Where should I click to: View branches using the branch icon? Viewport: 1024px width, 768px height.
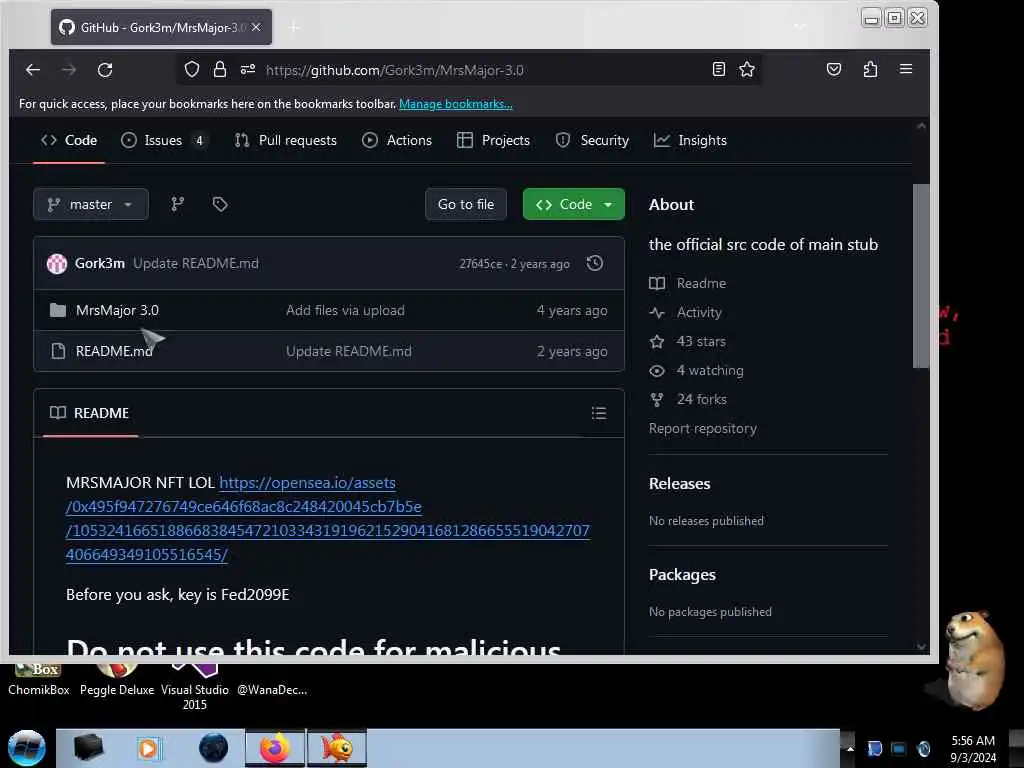(x=178, y=204)
